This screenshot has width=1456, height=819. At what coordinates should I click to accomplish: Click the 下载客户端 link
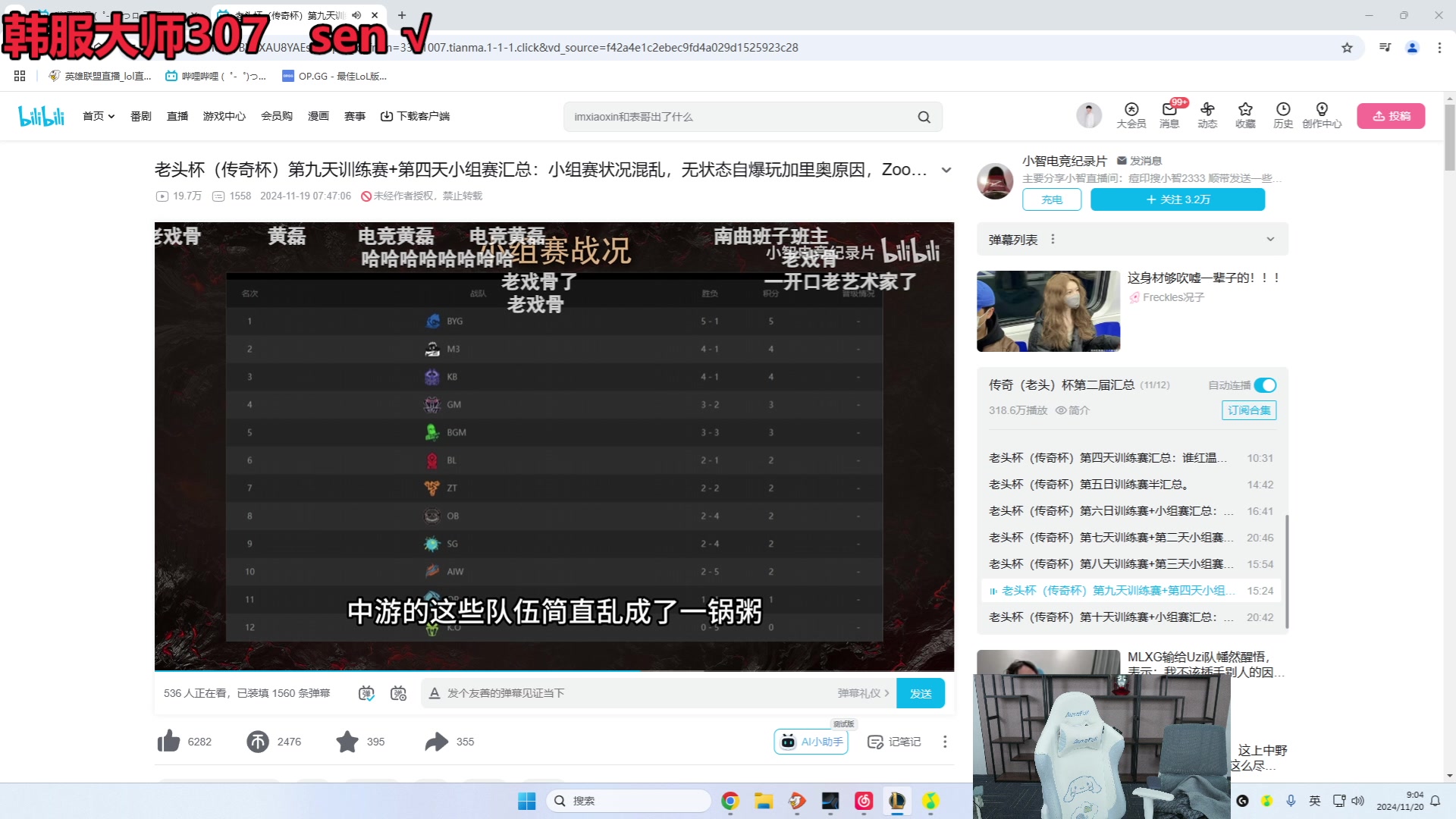point(415,116)
